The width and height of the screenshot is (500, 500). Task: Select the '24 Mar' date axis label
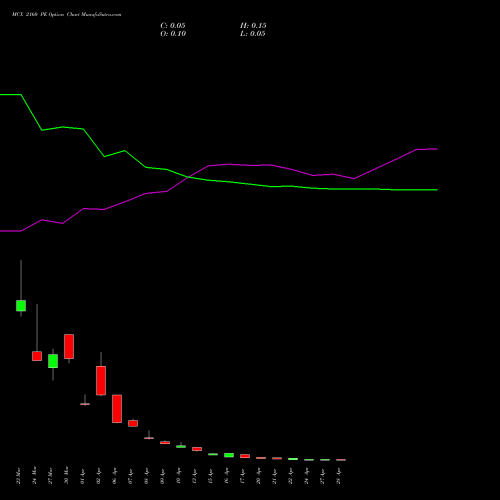(34, 475)
